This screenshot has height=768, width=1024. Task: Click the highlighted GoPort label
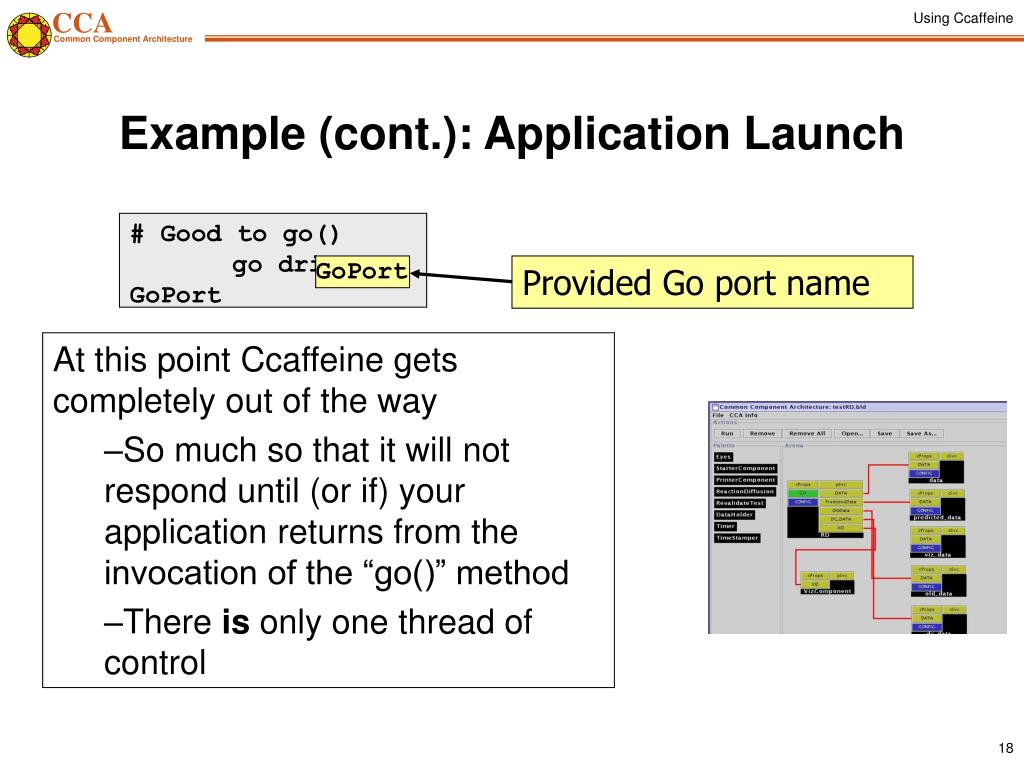point(362,271)
